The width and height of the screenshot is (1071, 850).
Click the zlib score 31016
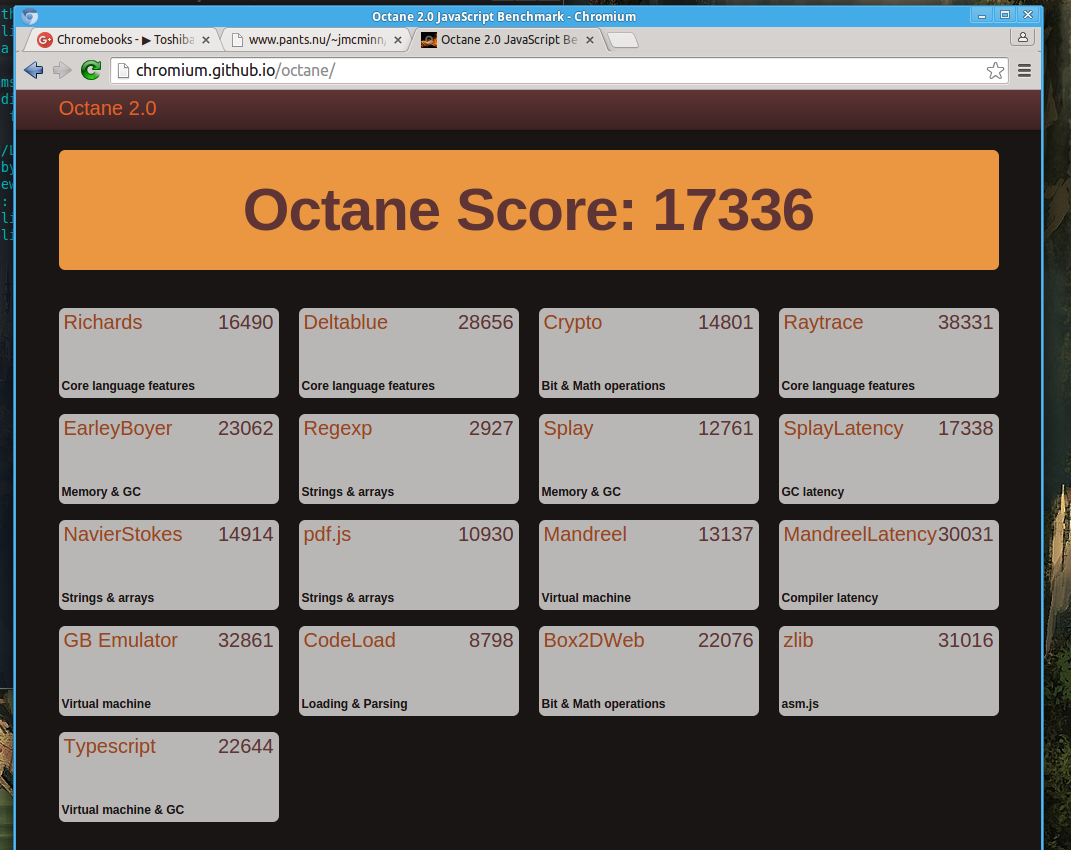tap(965, 640)
